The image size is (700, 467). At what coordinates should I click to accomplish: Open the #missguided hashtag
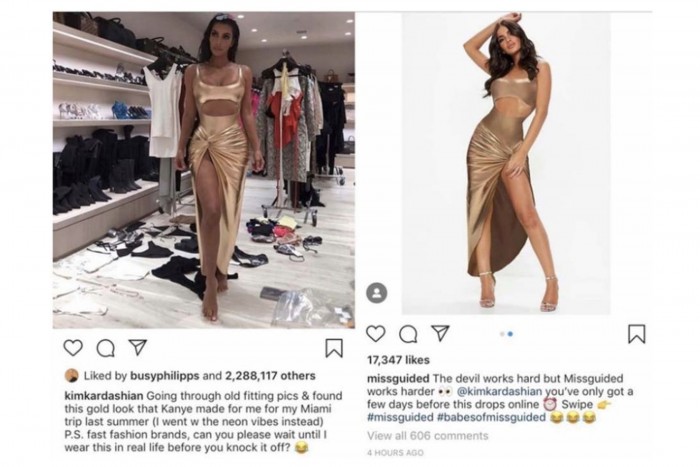(400, 417)
